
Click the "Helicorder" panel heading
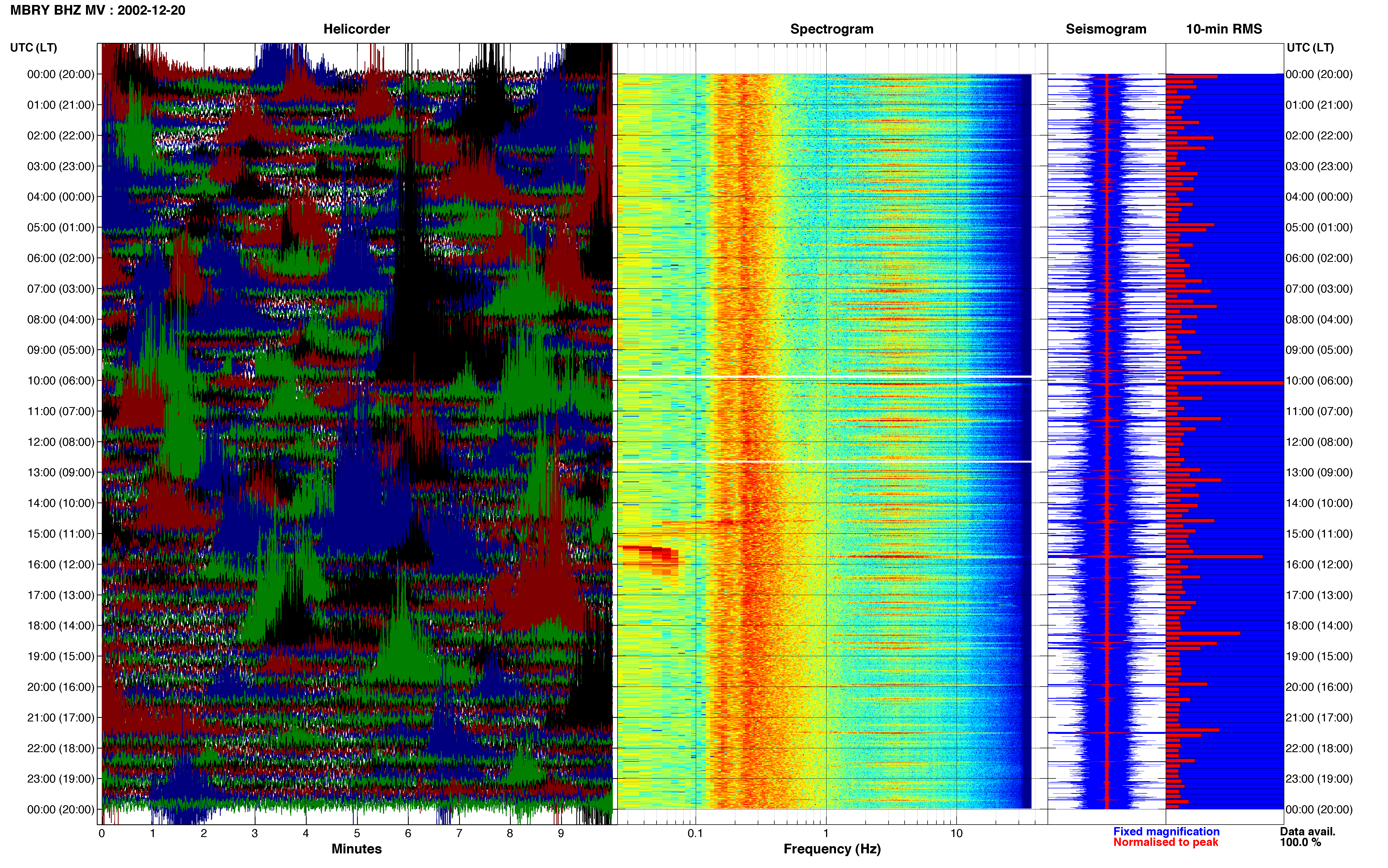356,29
